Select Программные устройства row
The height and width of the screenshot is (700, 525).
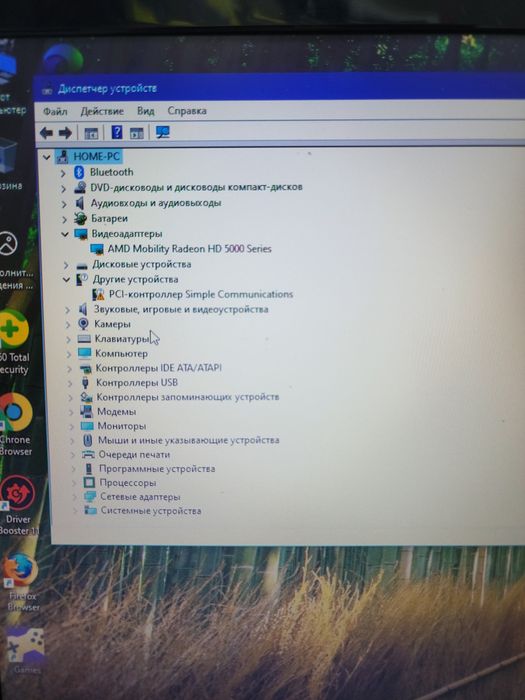click(x=157, y=469)
